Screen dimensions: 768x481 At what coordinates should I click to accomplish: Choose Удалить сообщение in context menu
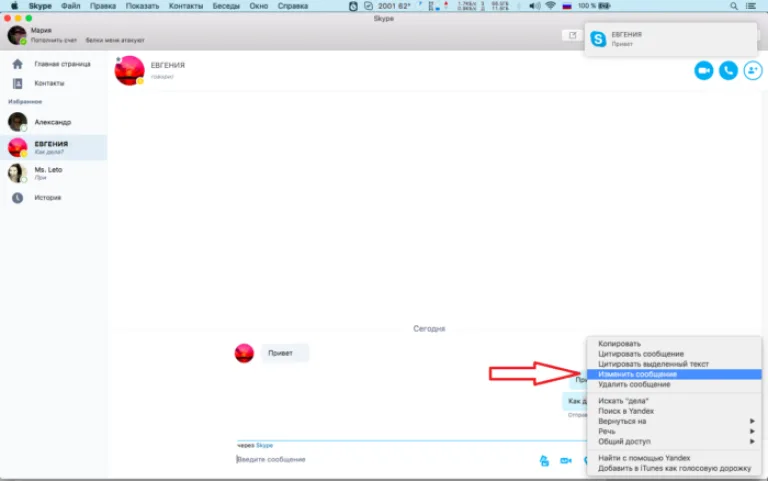pos(674,385)
